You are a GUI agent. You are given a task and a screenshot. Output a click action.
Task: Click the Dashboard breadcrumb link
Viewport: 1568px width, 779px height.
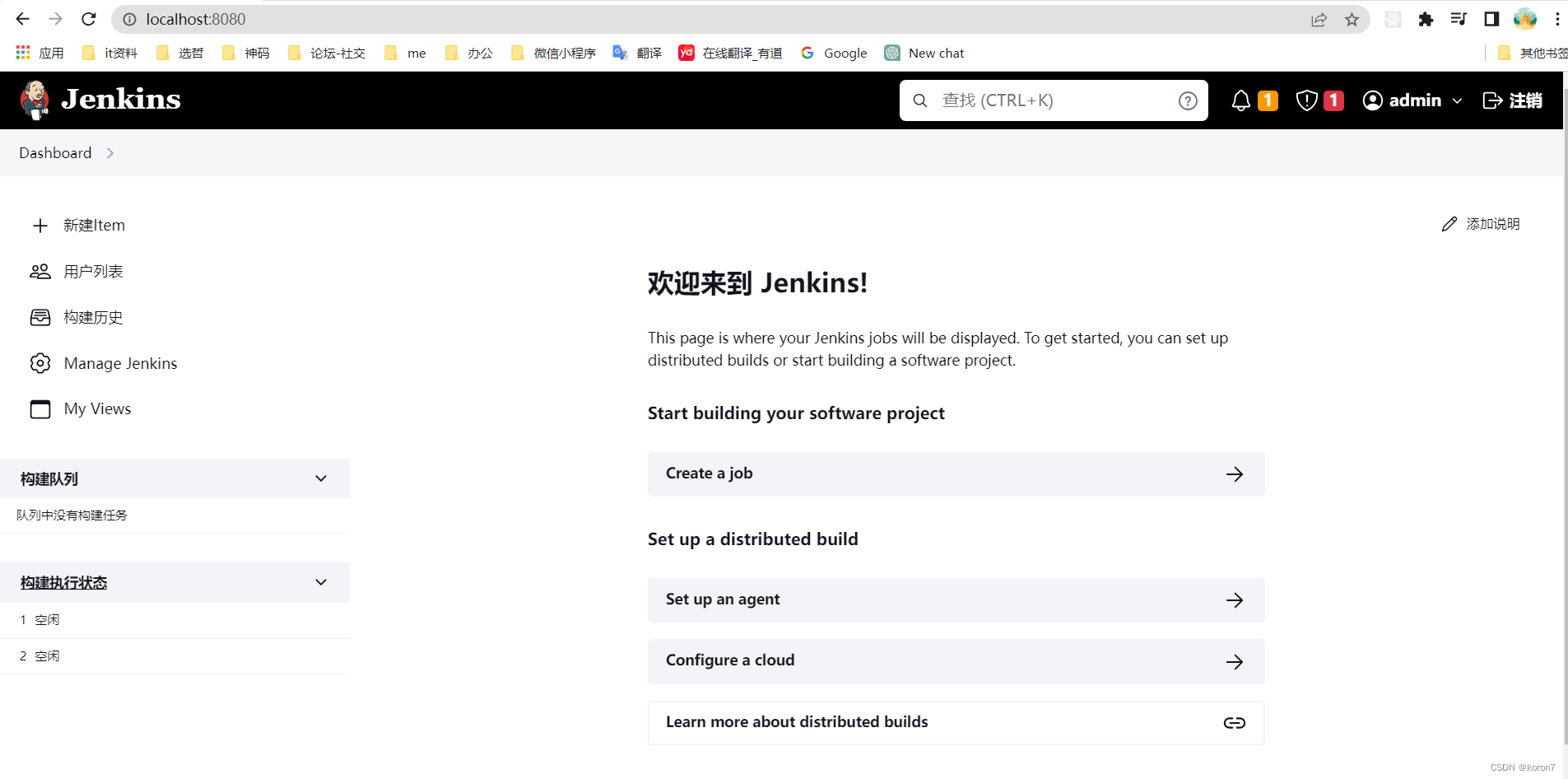point(55,153)
